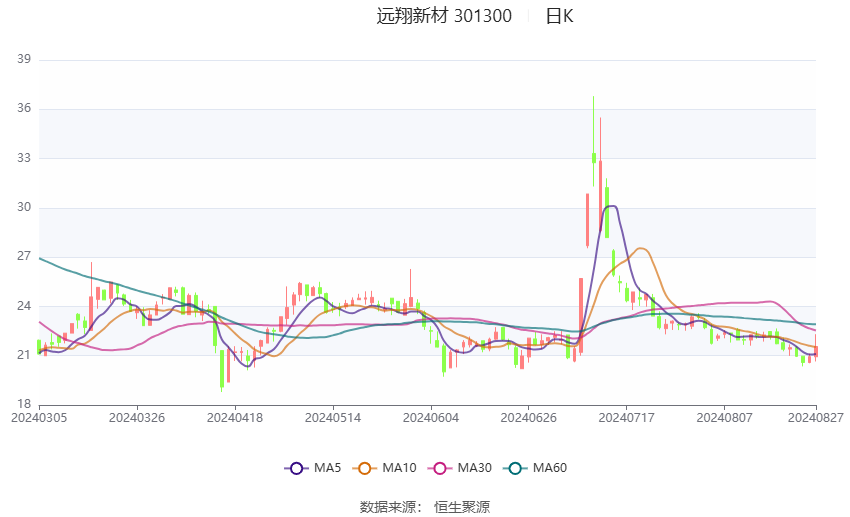Viewport: 850px width, 517px height.
Task: Toggle the MA30 legend item
Action: 460,468
